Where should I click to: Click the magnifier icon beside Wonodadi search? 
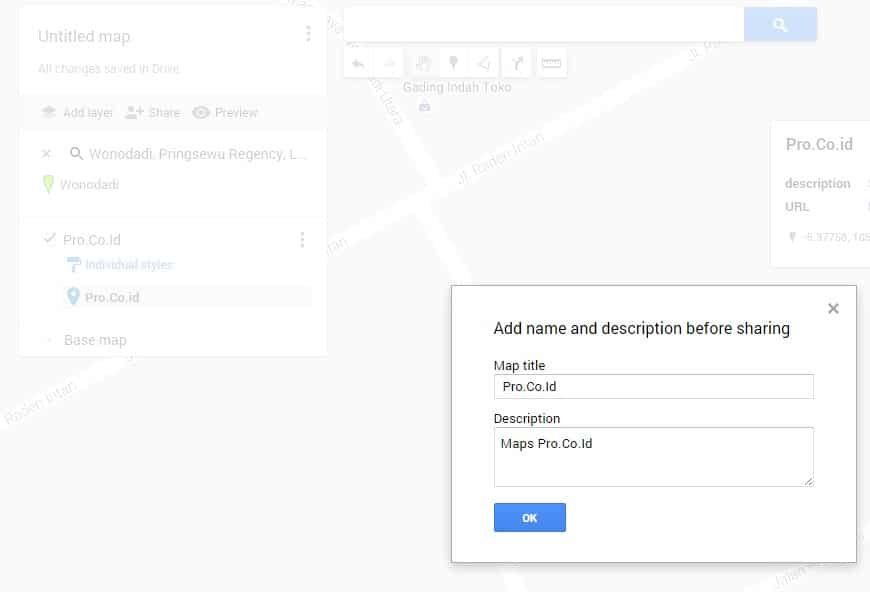tap(77, 153)
